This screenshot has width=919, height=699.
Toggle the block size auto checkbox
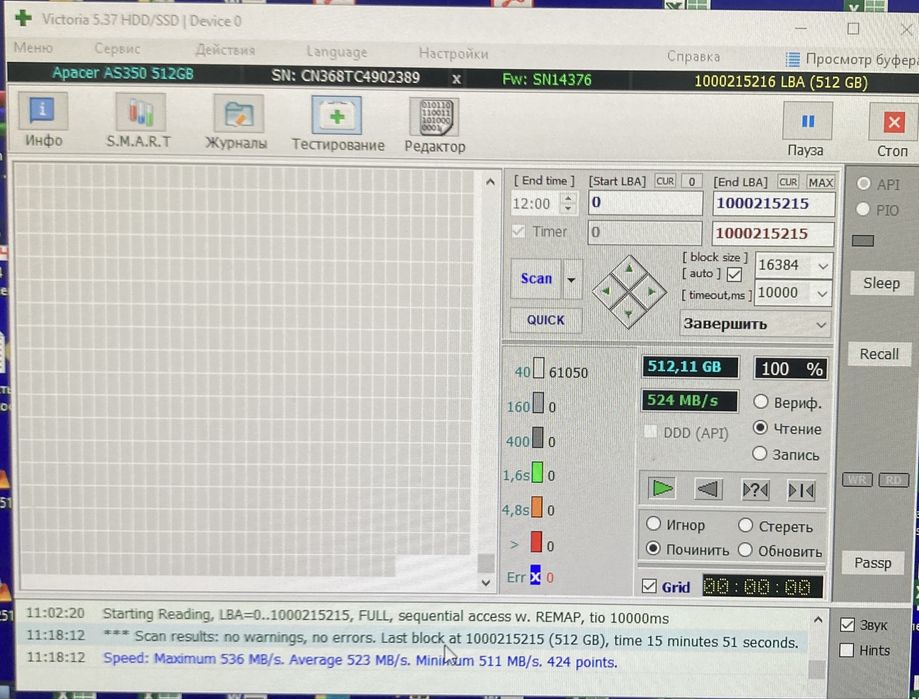click(734, 274)
